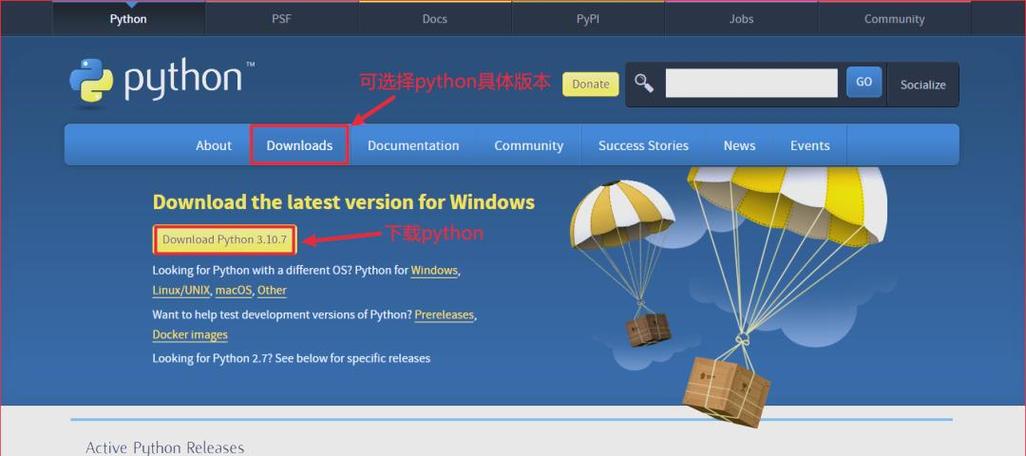Open the Docs top tab

point(434,19)
